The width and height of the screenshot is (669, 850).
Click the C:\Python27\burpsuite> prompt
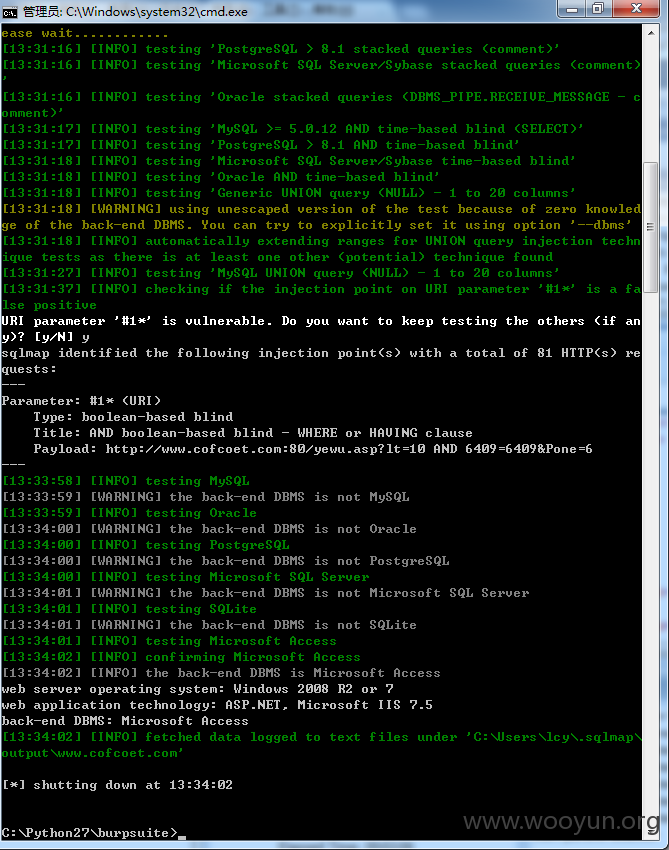click(89, 833)
